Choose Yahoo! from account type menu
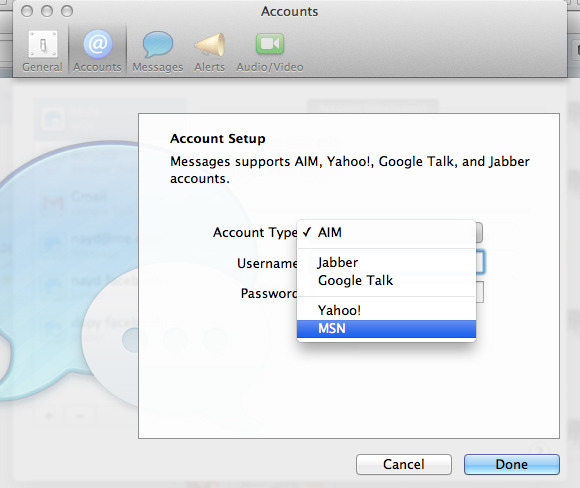The height and width of the screenshot is (488, 580). [x=386, y=310]
